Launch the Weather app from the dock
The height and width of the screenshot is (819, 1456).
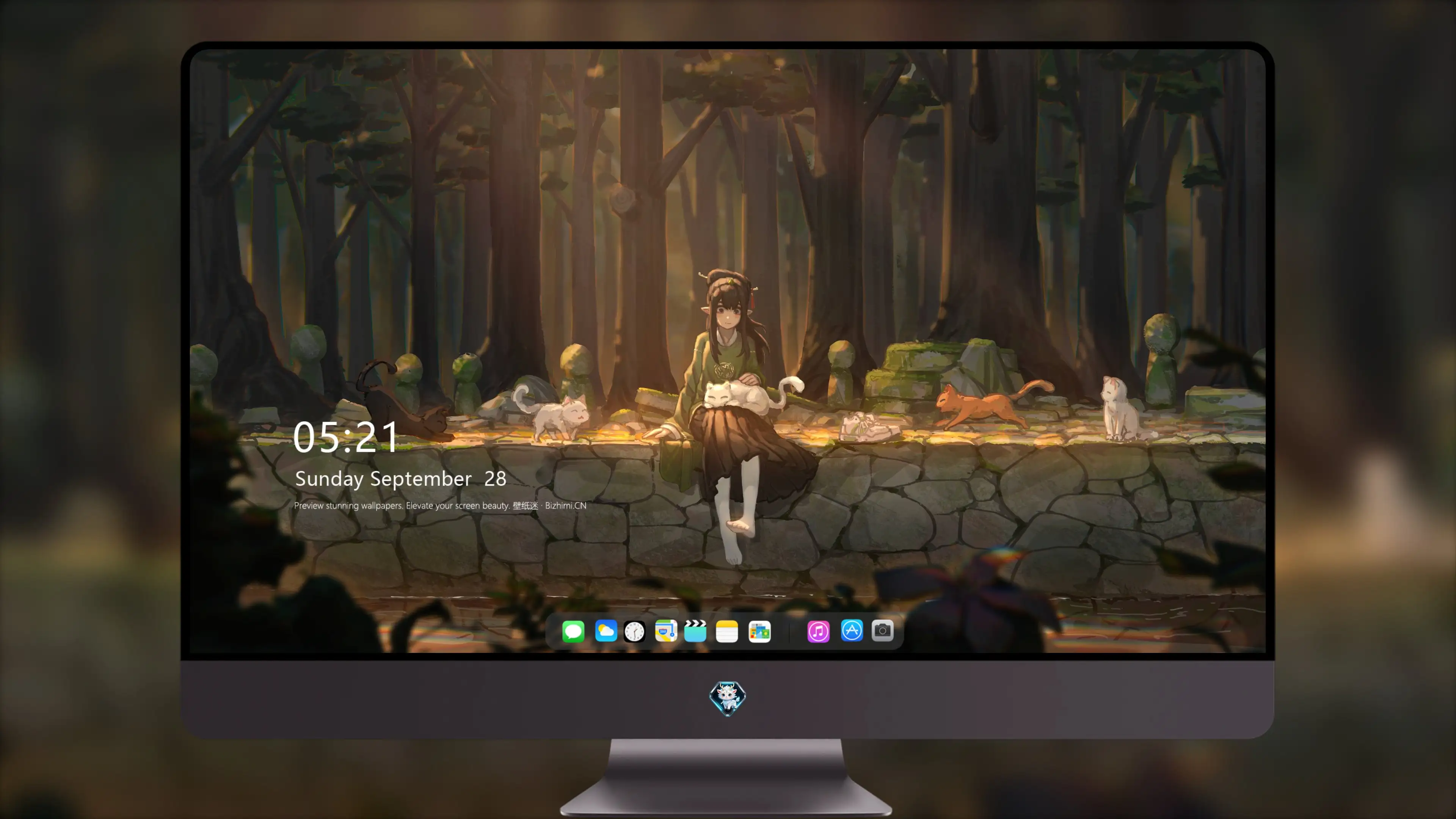tap(606, 631)
